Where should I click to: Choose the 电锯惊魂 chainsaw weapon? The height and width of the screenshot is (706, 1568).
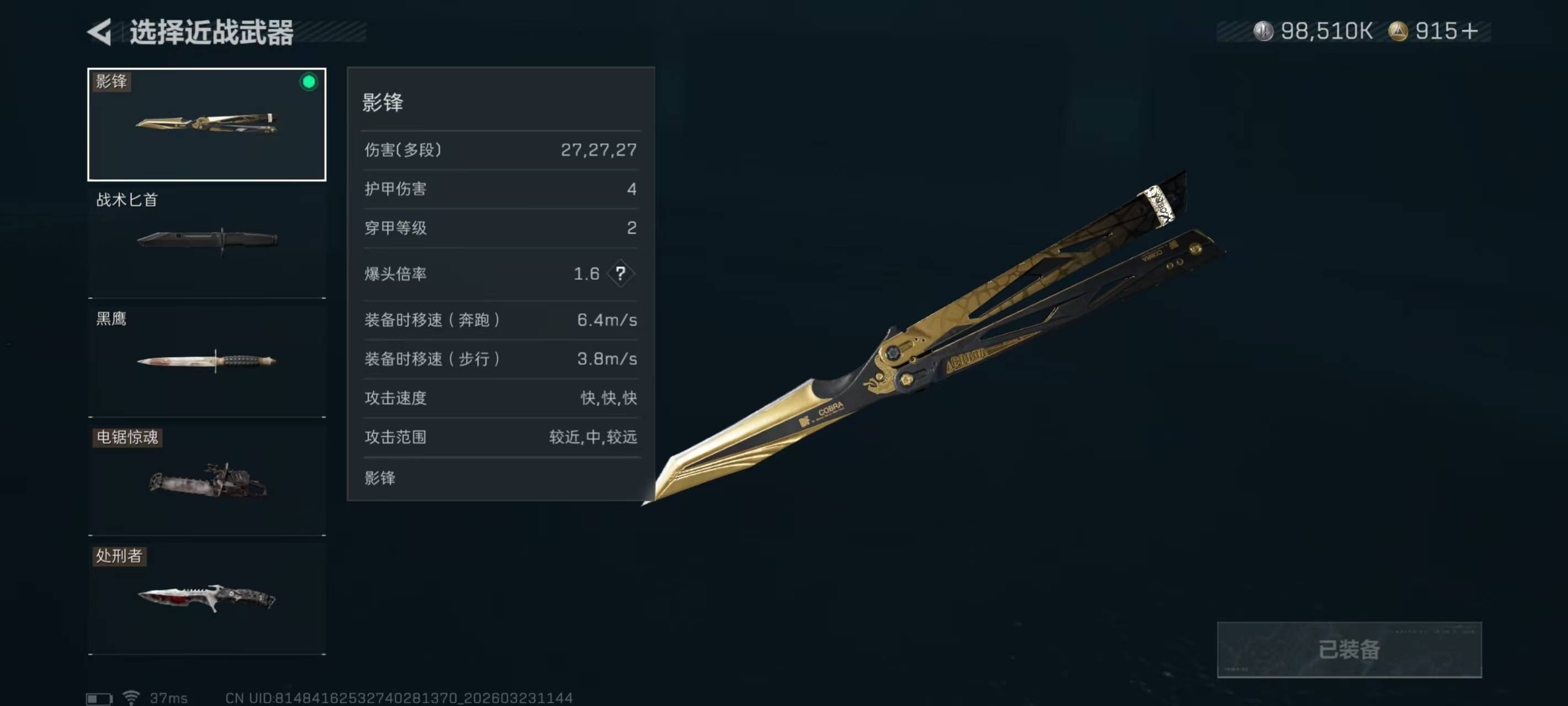(x=207, y=480)
